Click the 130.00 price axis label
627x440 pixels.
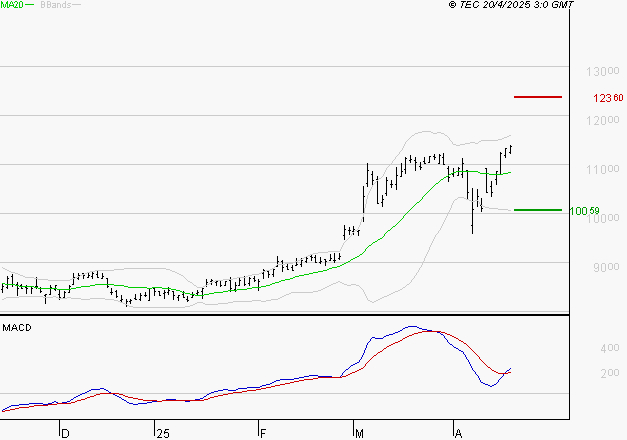603,72
